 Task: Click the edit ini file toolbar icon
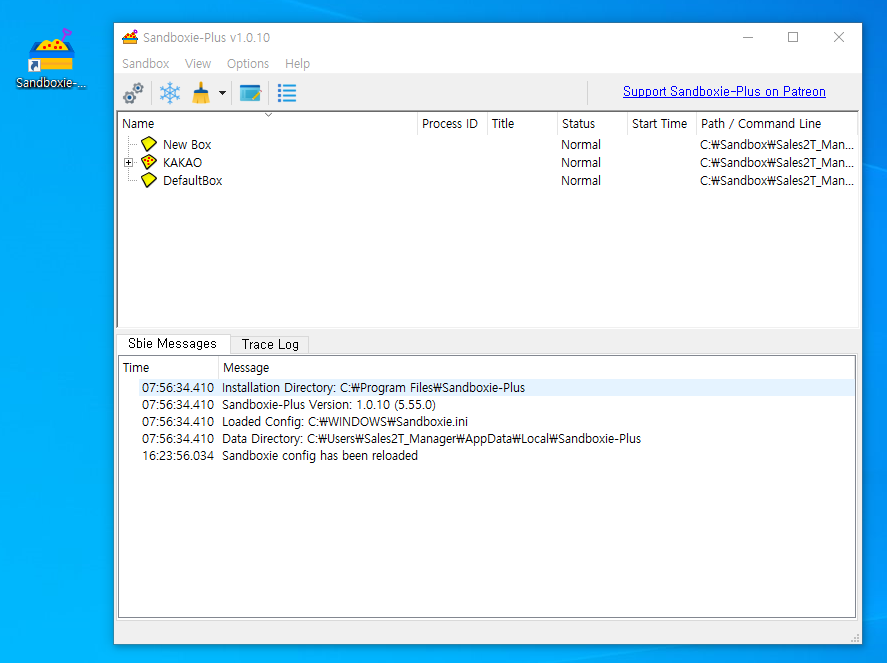(x=250, y=93)
